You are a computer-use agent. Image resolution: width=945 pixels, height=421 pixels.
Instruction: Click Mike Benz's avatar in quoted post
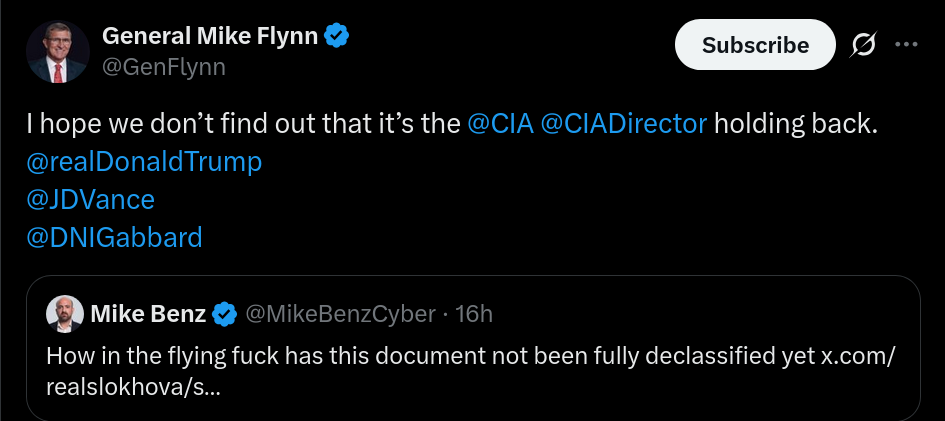click(x=64, y=314)
